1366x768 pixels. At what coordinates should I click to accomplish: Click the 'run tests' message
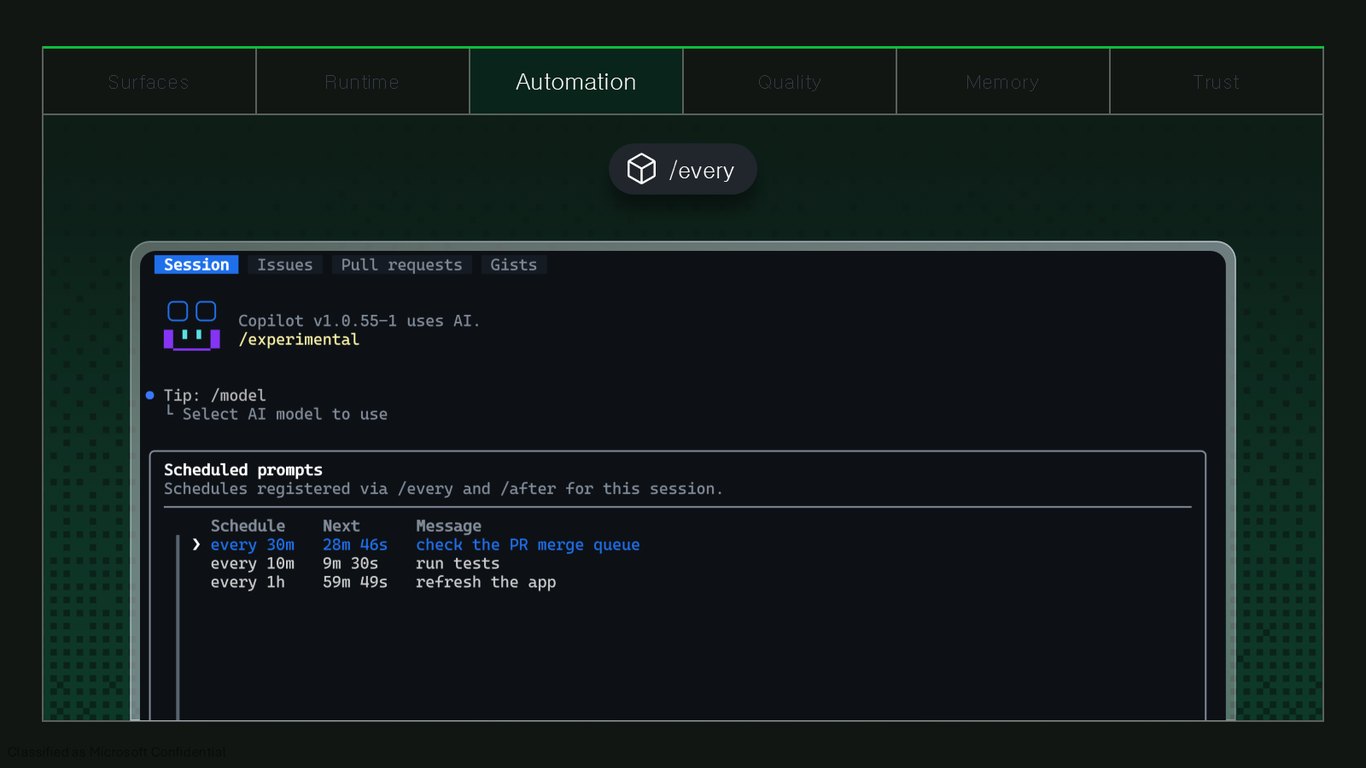[458, 564]
